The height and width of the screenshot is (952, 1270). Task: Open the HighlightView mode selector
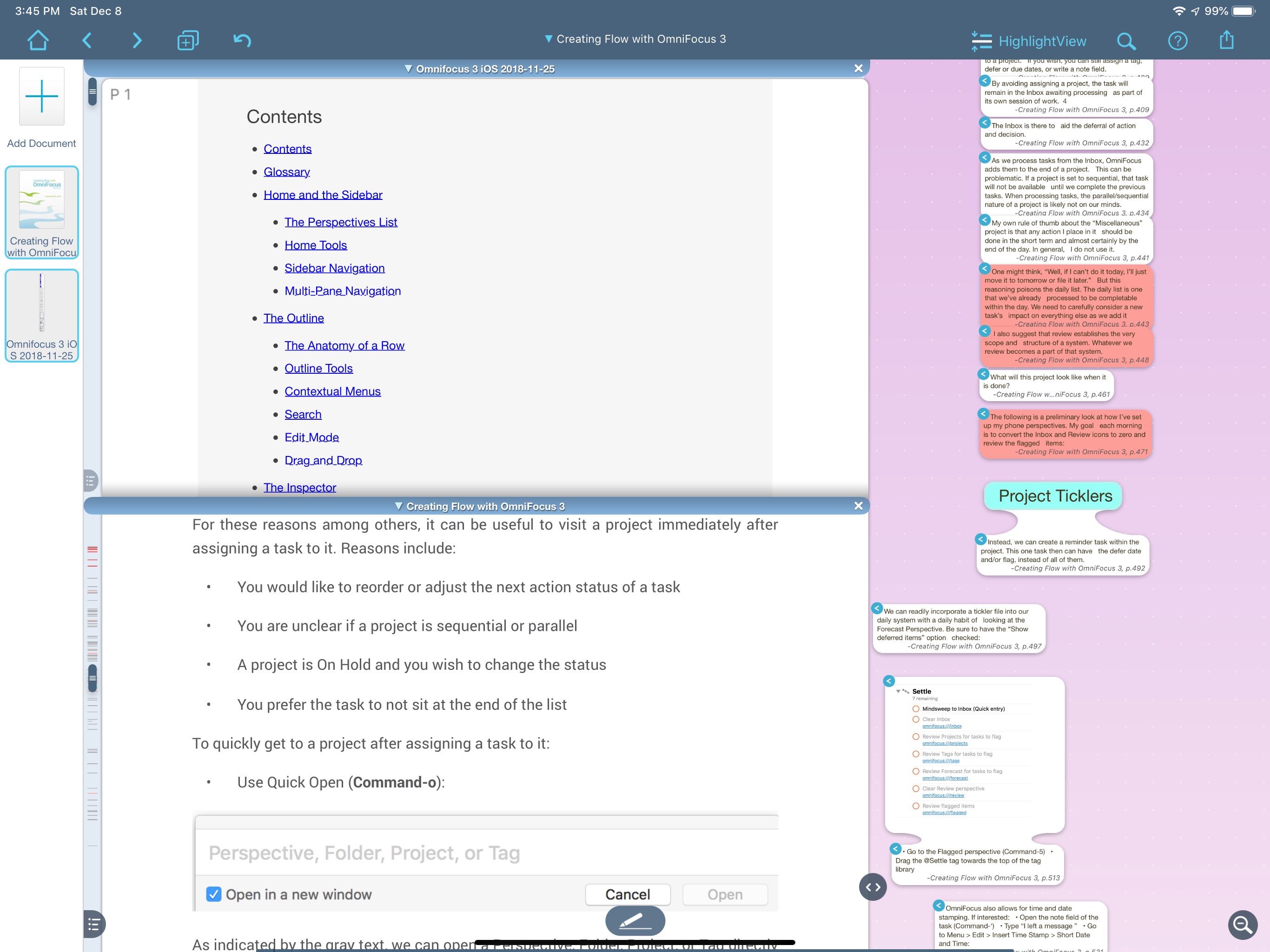pos(1028,41)
